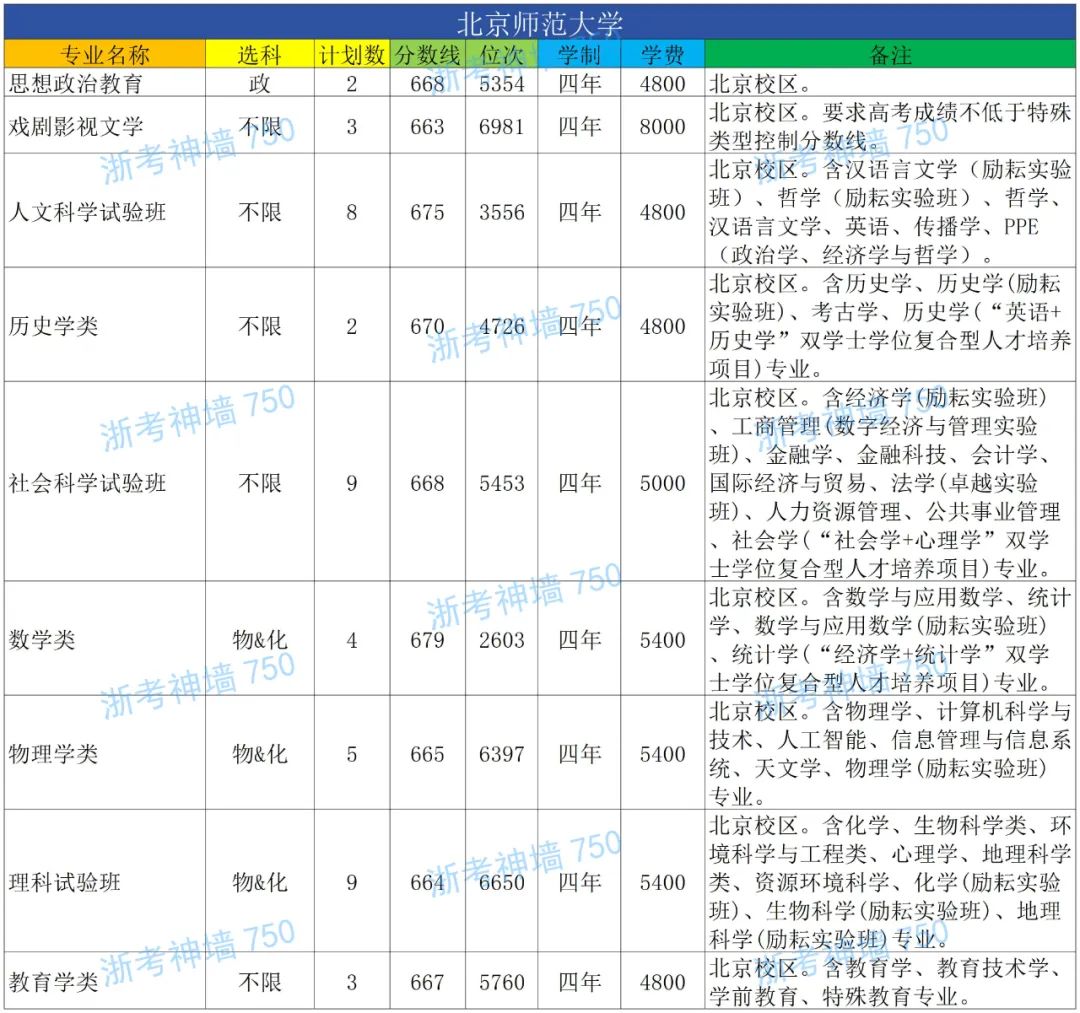
Task: Click the 分数线 column header
Action: click(427, 54)
